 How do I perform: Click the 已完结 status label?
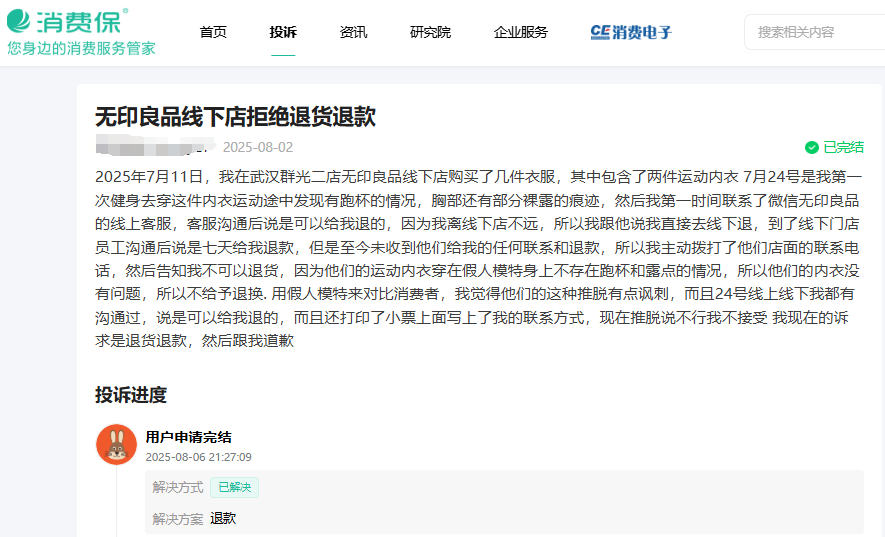(843, 147)
